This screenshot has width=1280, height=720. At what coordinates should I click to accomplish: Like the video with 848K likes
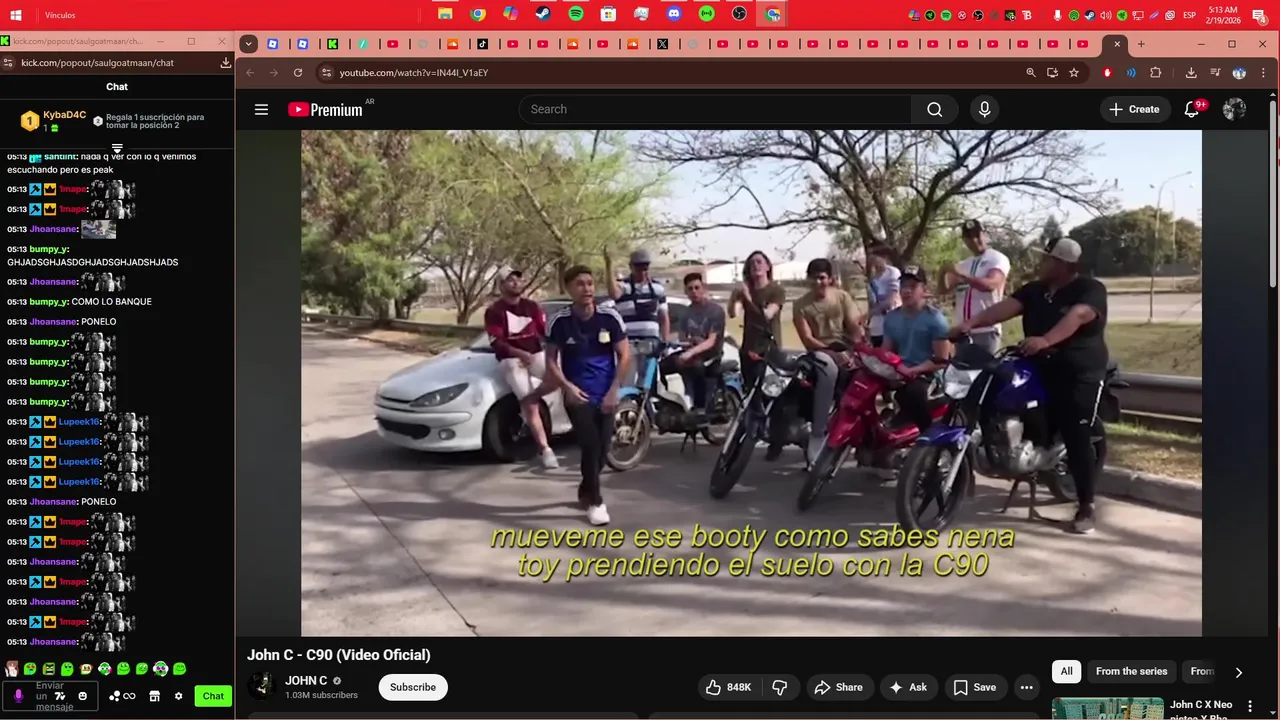pyautogui.click(x=728, y=687)
